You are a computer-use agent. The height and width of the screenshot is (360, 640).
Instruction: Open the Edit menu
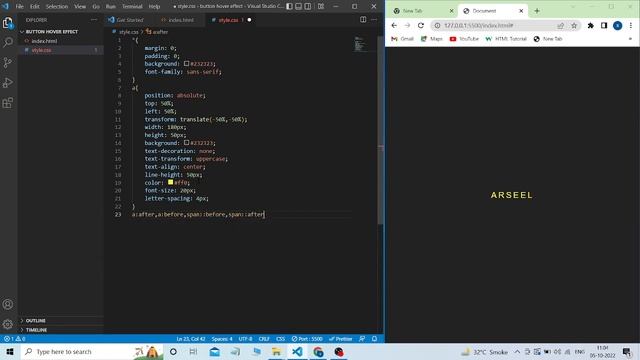[x=35, y=7]
